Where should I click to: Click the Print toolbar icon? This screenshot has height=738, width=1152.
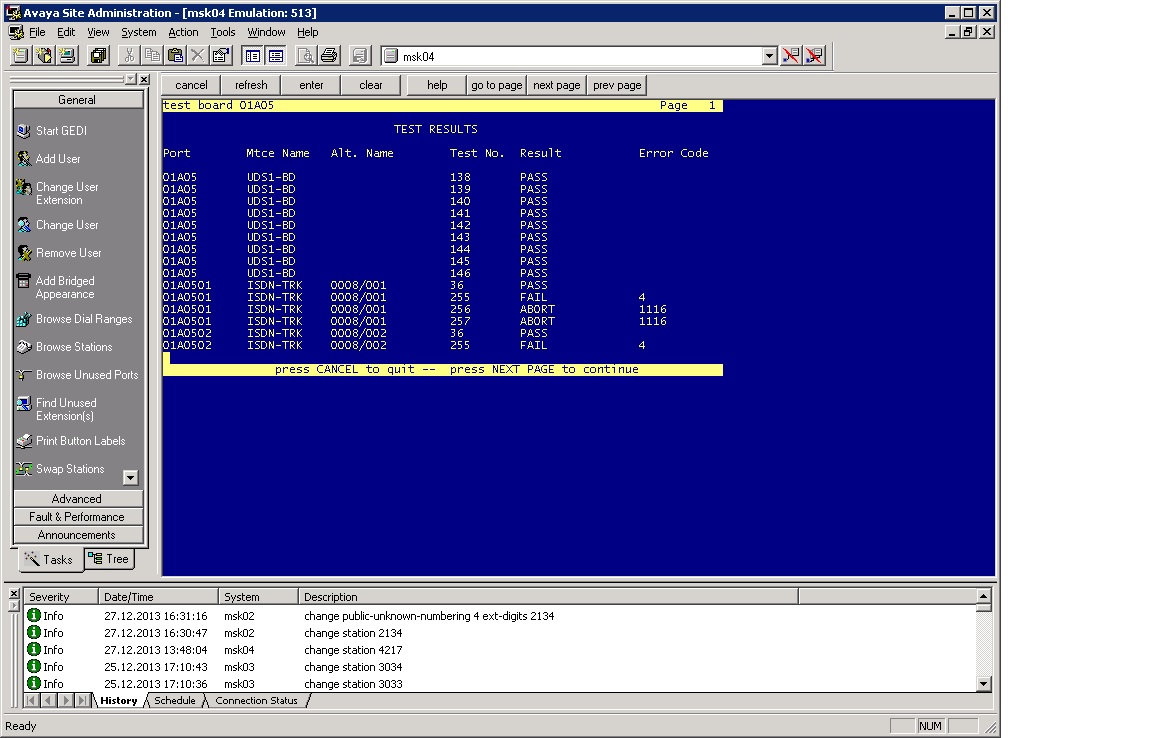329,56
